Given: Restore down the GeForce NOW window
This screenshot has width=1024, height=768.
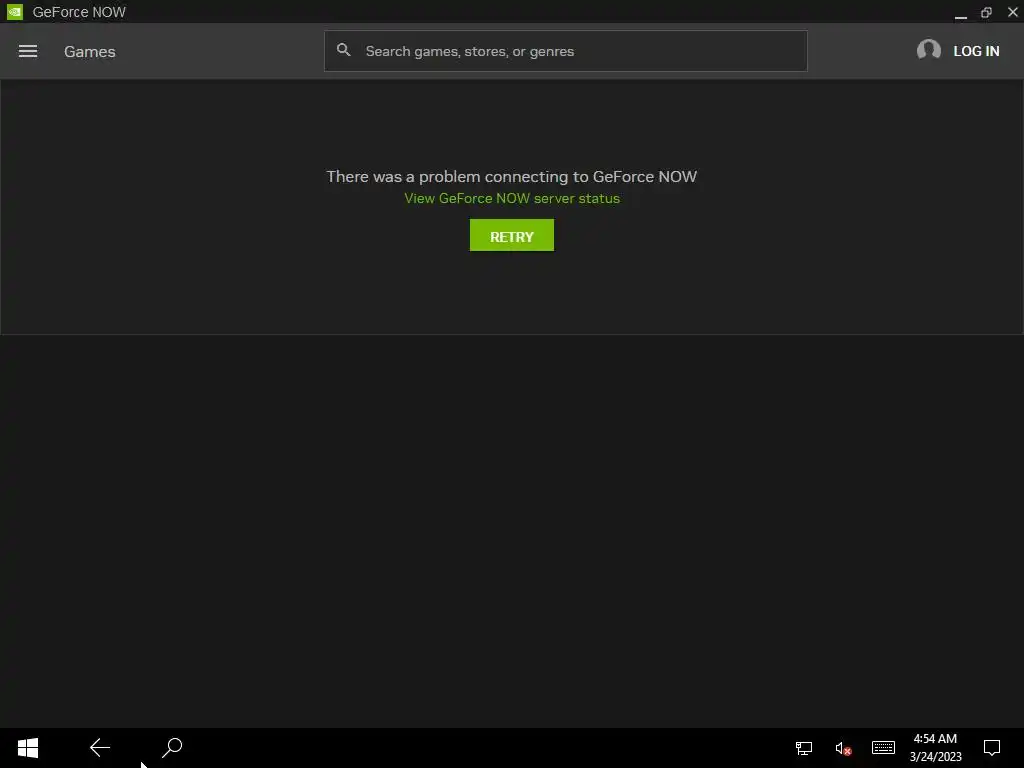Looking at the screenshot, I should tap(986, 12).
